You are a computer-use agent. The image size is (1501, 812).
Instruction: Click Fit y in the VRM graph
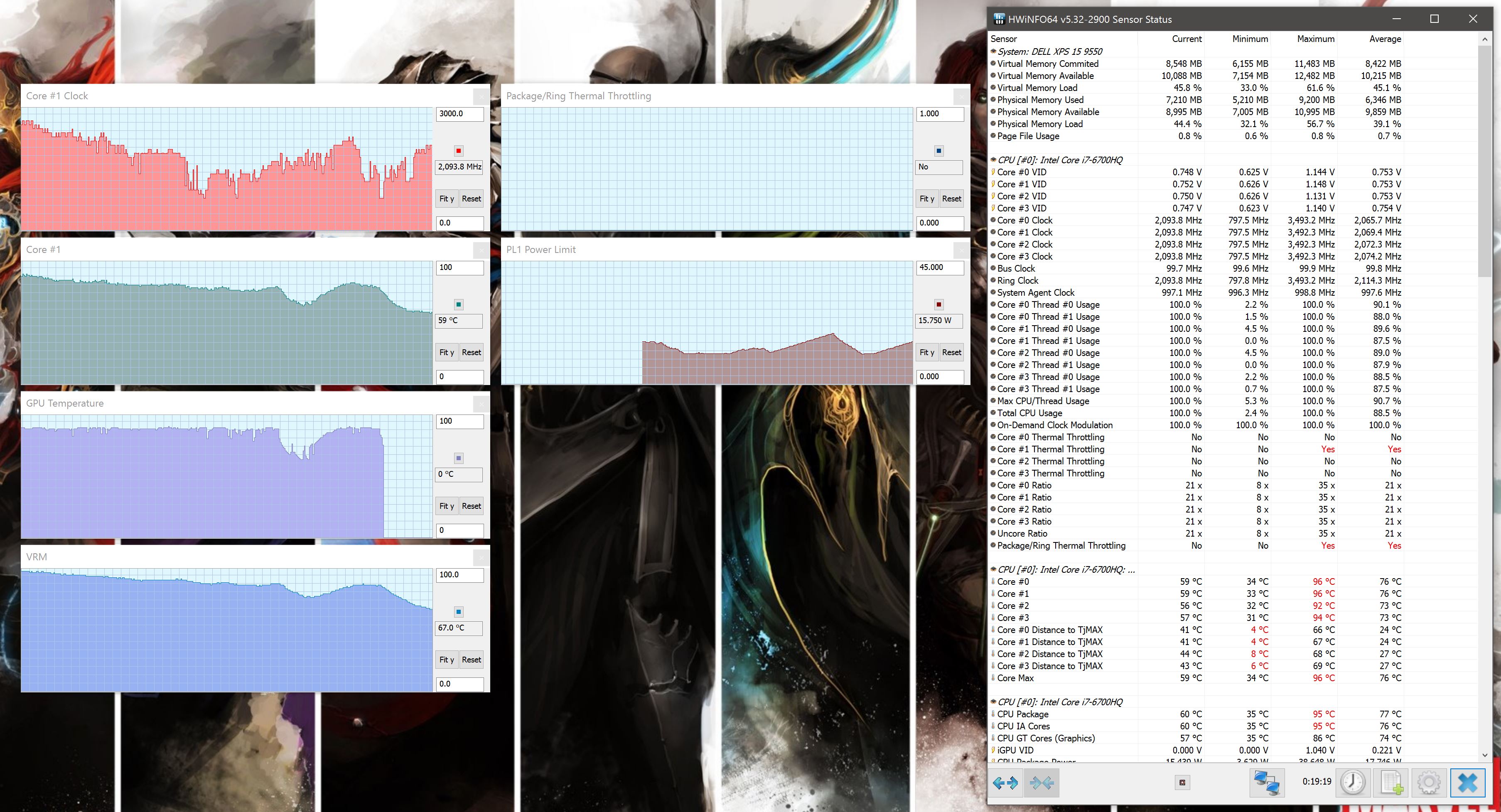click(x=446, y=660)
